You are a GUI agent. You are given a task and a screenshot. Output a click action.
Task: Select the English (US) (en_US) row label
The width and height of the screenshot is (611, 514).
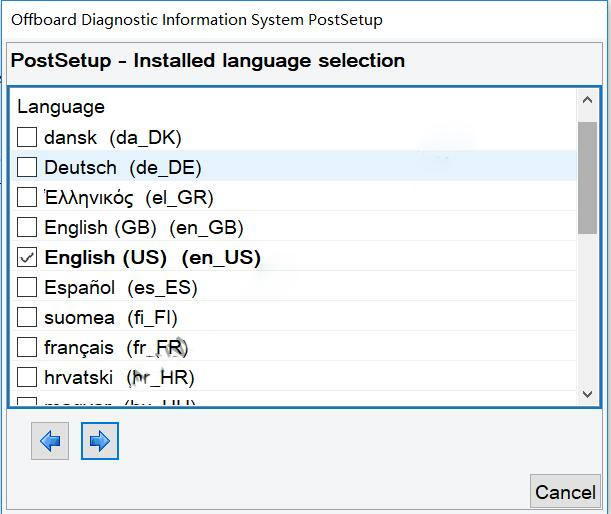[x=152, y=257]
